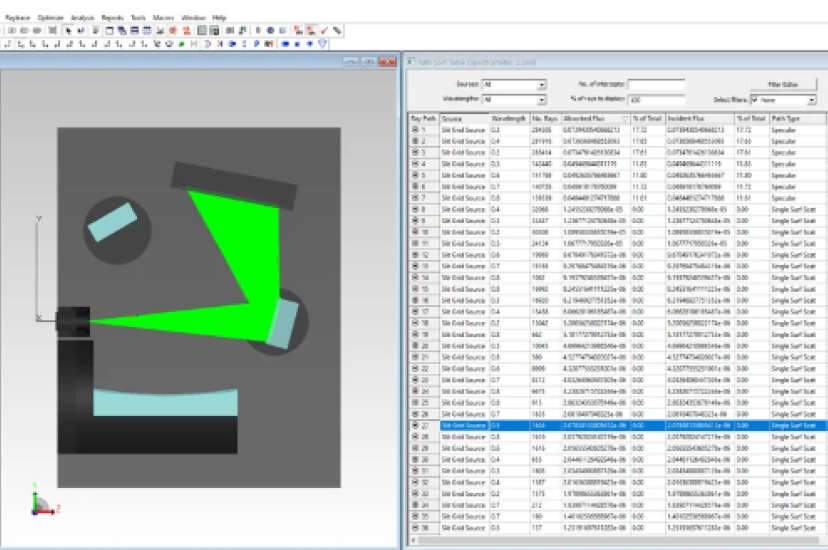Open the Tools menu
Viewport: 828px width, 550px height.
point(138,17)
